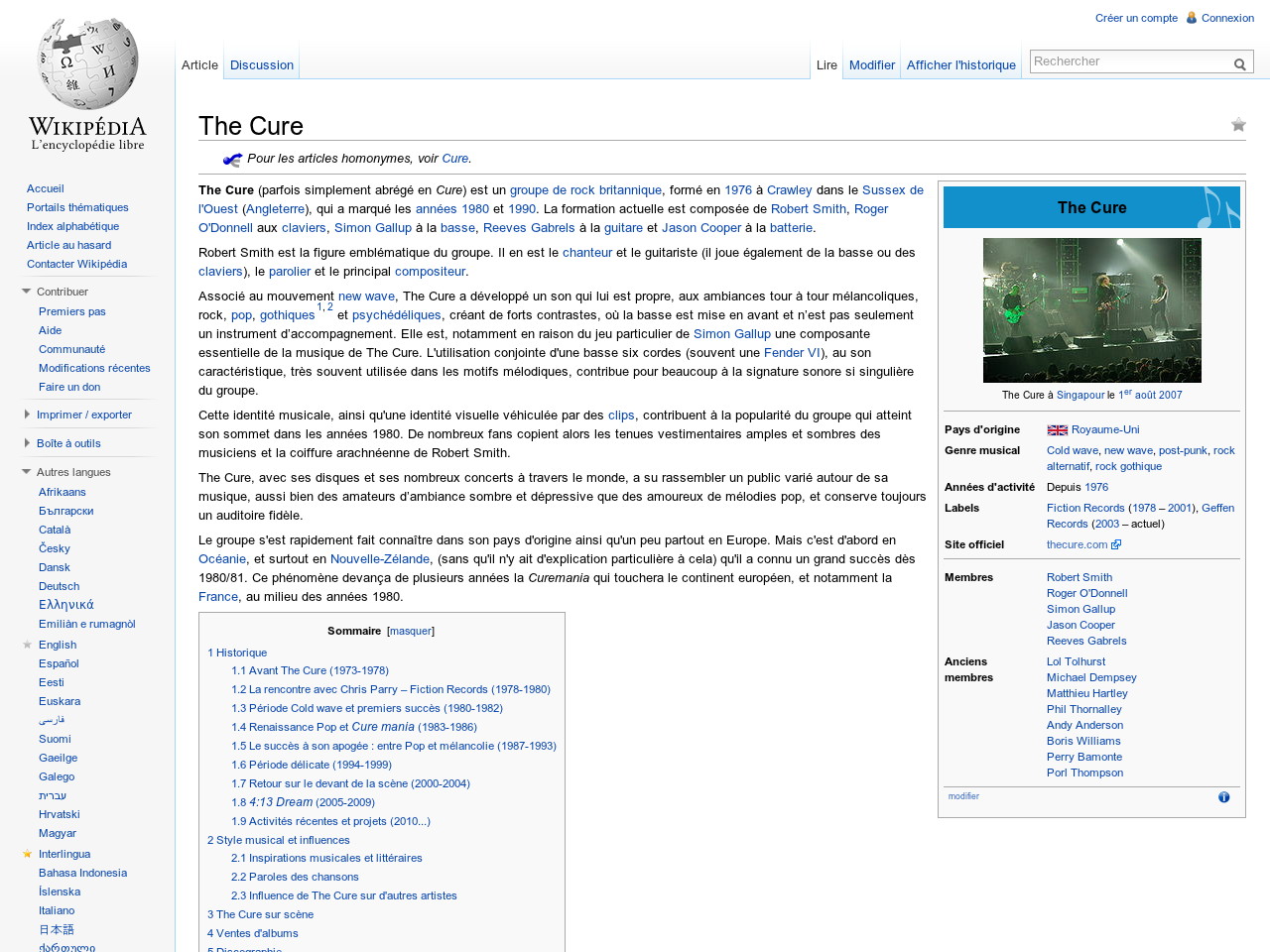Open the Afficher l'historique tab
The height and width of the screenshot is (952, 1270).
point(960,65)
